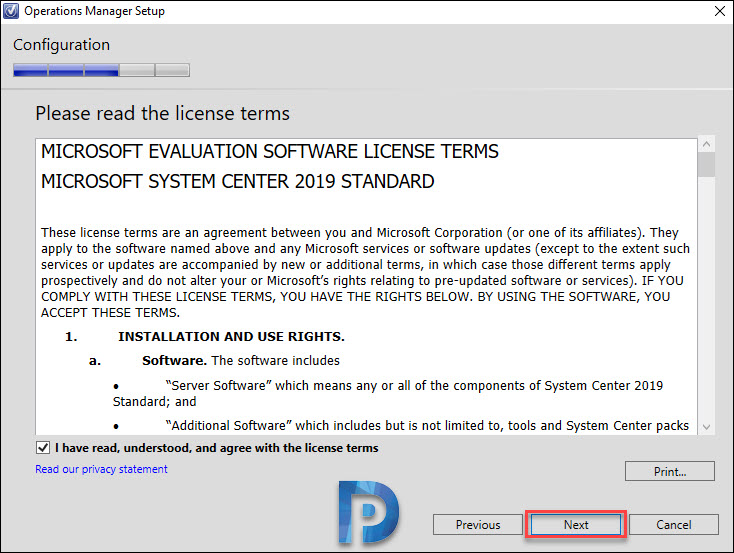
Task: Click the 'Configuration' step label
Action: [61, 45]
